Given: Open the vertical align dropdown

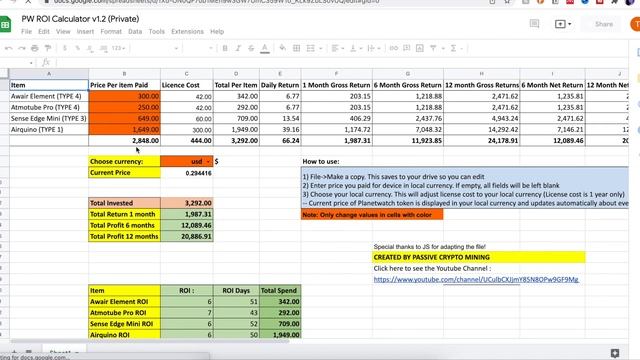Looking at the screenshot, I should coord(356,48).
